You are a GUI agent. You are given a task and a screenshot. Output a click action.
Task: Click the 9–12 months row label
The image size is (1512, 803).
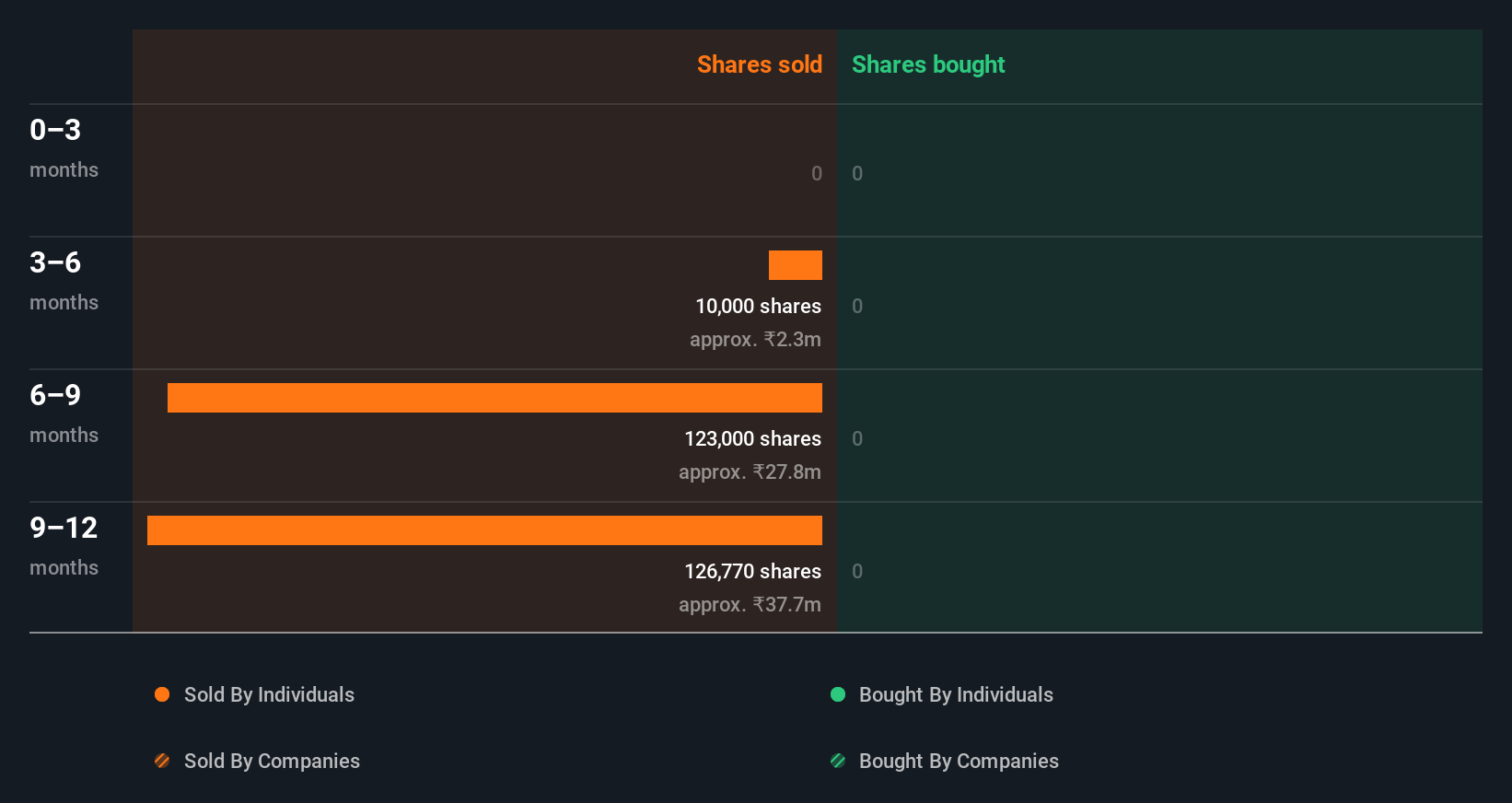[64, 546]
